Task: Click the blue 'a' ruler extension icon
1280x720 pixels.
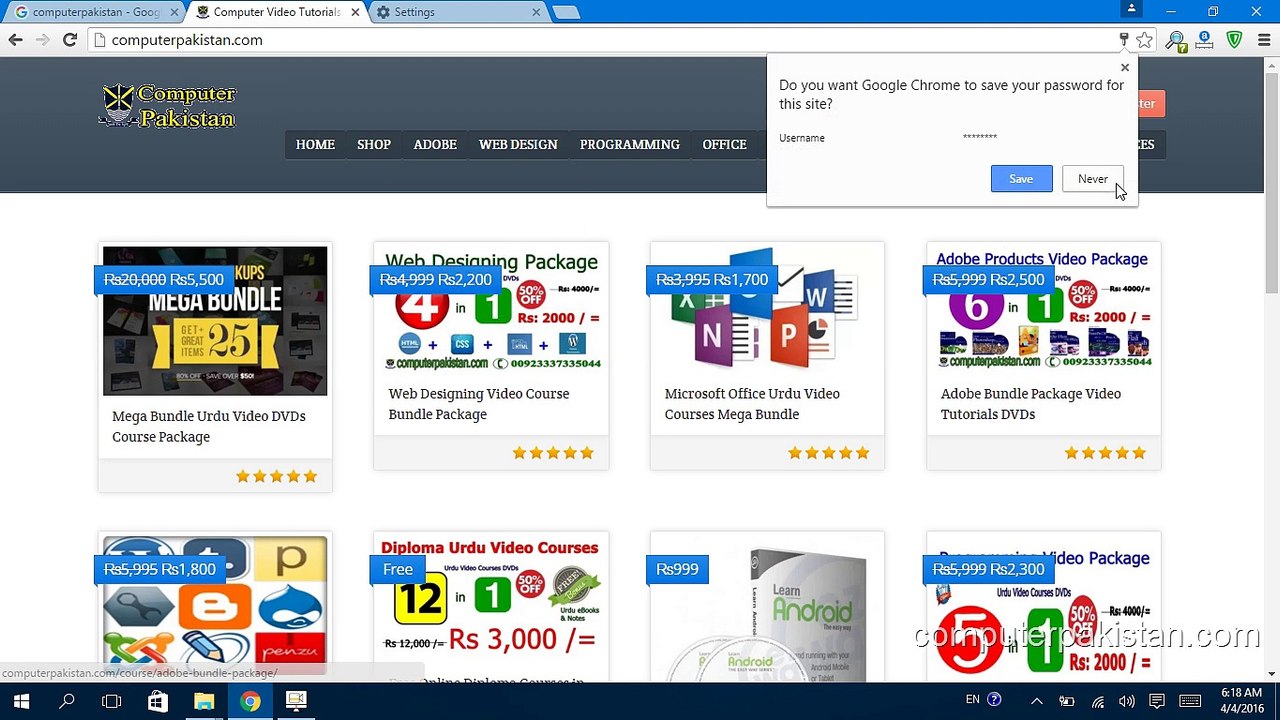Action: [x=1205, y=40]
